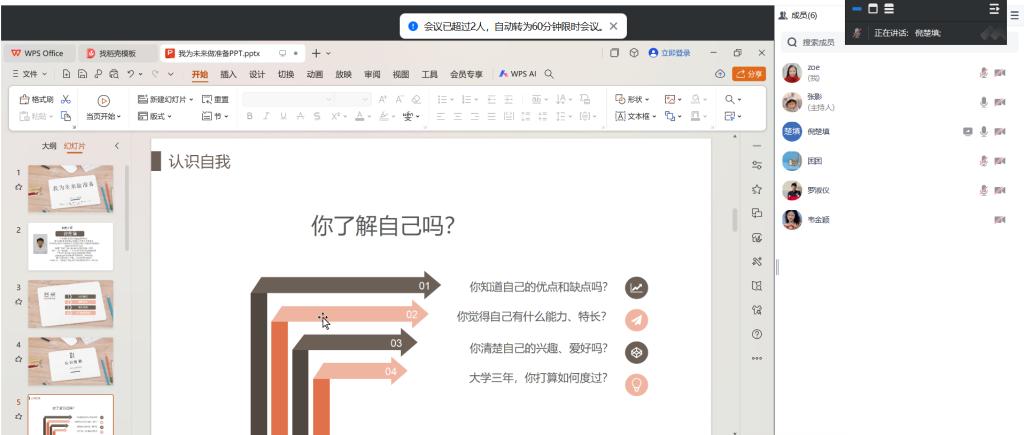This screenshot has width=1024, height=435.
Task: Switch to the 审阅 ribbon tab
Action: pyautogui.click(x=372, y=74)
